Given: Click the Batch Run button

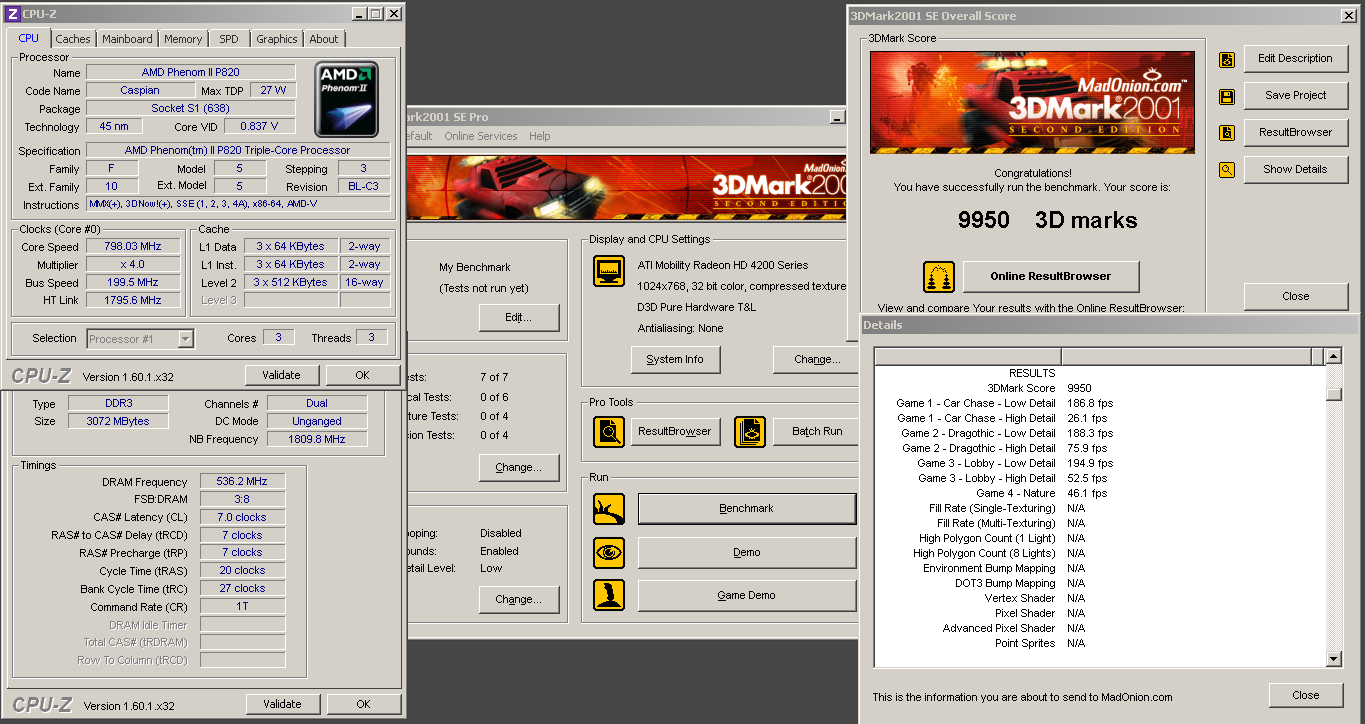Looking at the screenshot, I should point(817,431).
